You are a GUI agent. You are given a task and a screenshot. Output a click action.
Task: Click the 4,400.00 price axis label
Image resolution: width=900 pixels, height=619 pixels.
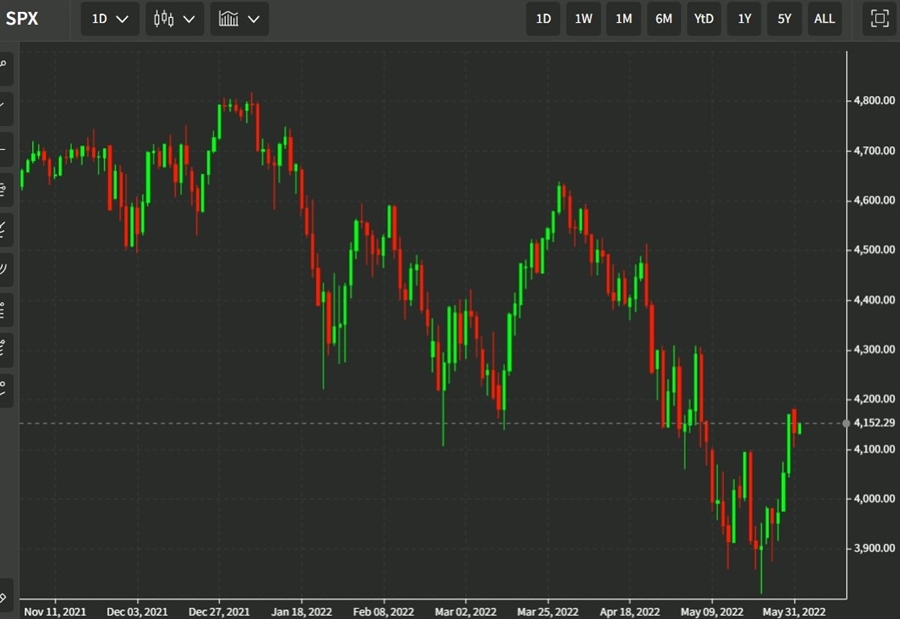tap(874, 300)
